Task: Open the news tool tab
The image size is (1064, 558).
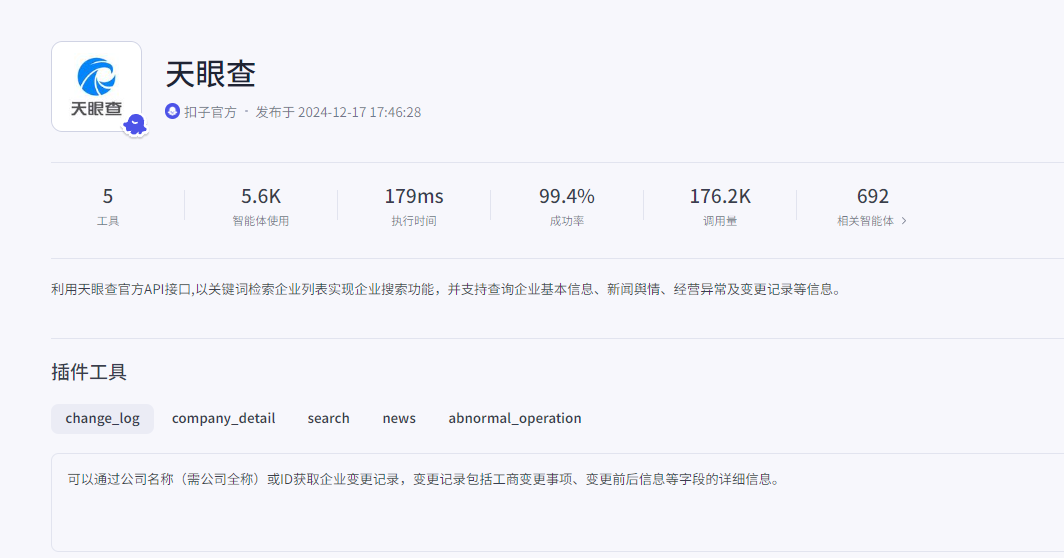Action: tap(399, 418)
